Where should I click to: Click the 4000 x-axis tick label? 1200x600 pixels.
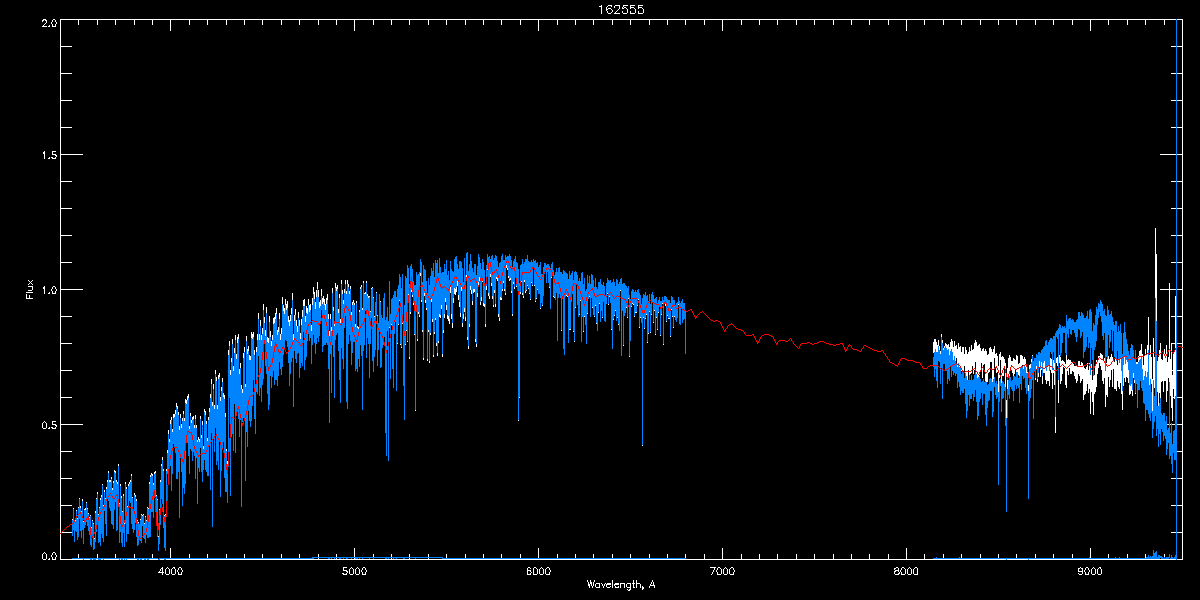point(170,571)
